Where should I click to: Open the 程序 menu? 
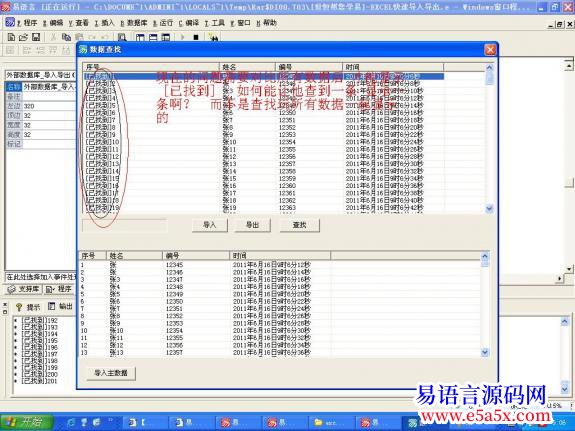(x=27, y=23)
